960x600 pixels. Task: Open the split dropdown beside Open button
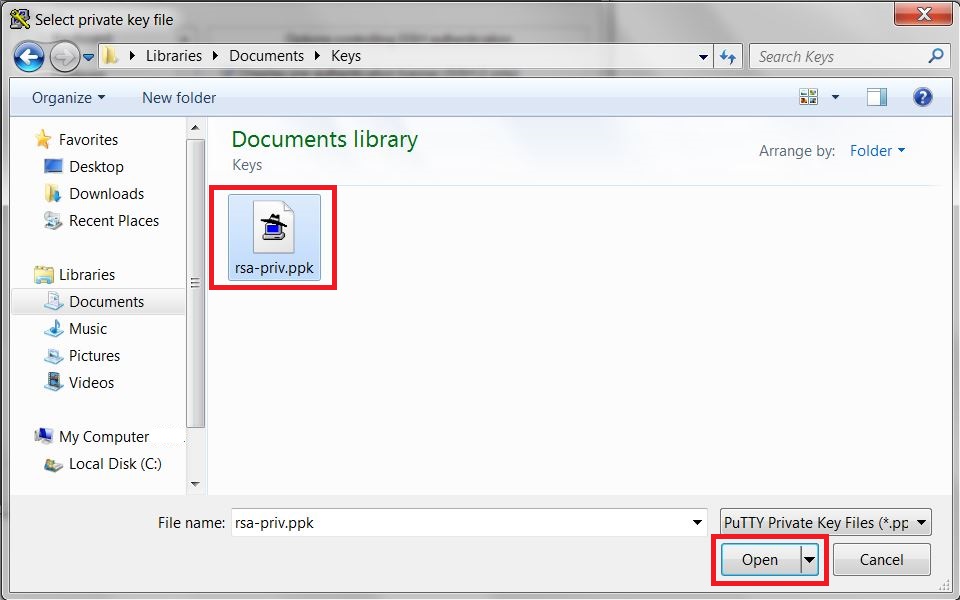click(x=809, y=559)
